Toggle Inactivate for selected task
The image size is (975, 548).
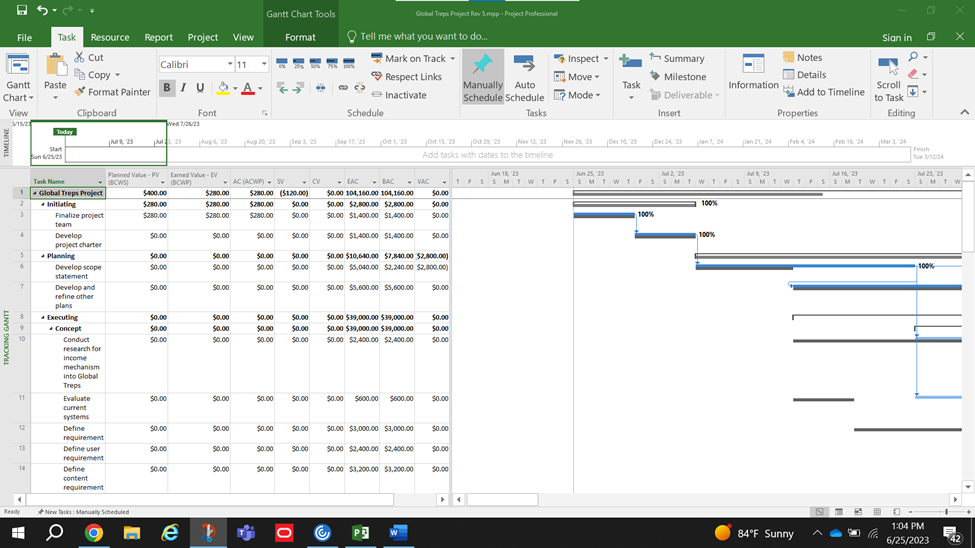399,95
